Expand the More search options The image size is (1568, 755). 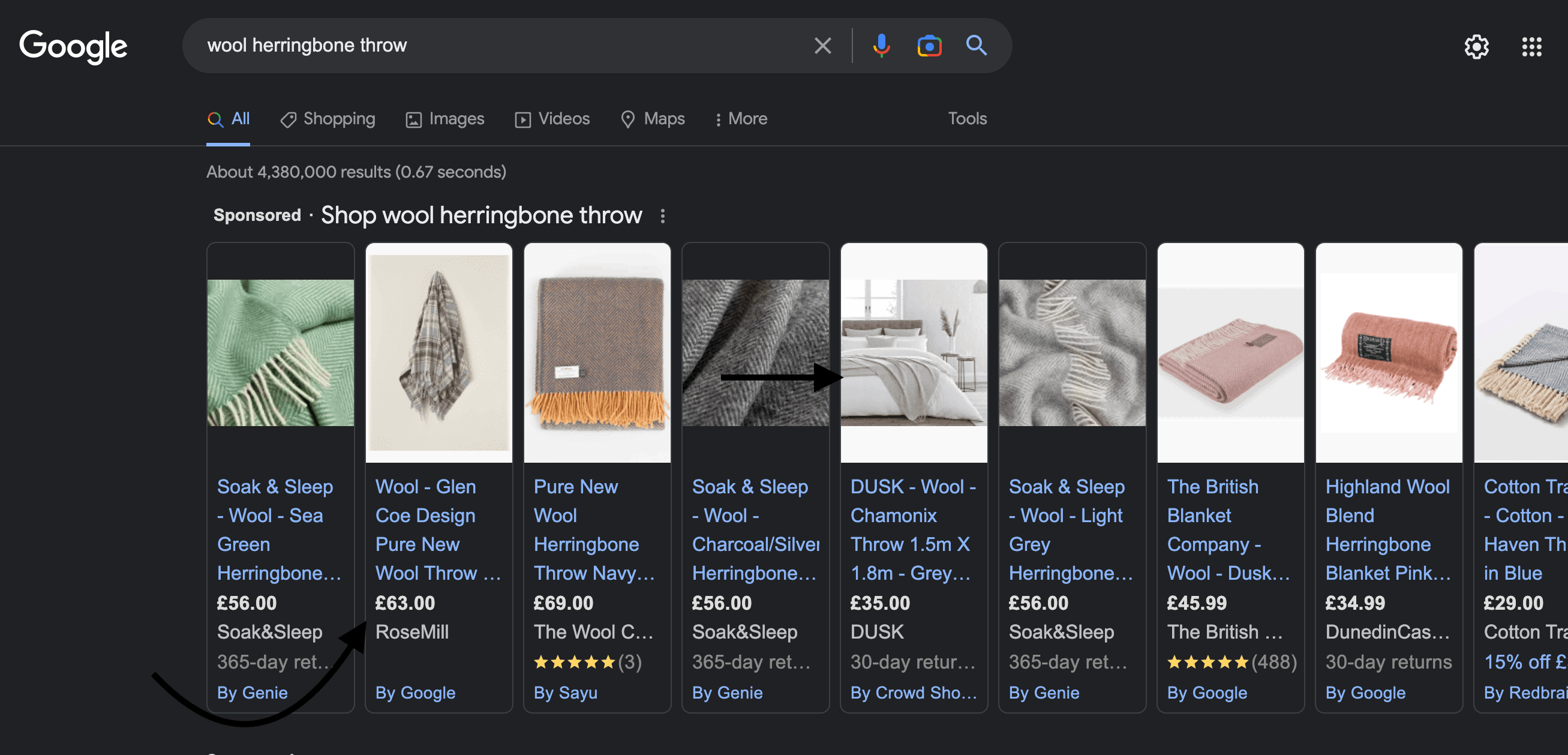click(741, 119)
